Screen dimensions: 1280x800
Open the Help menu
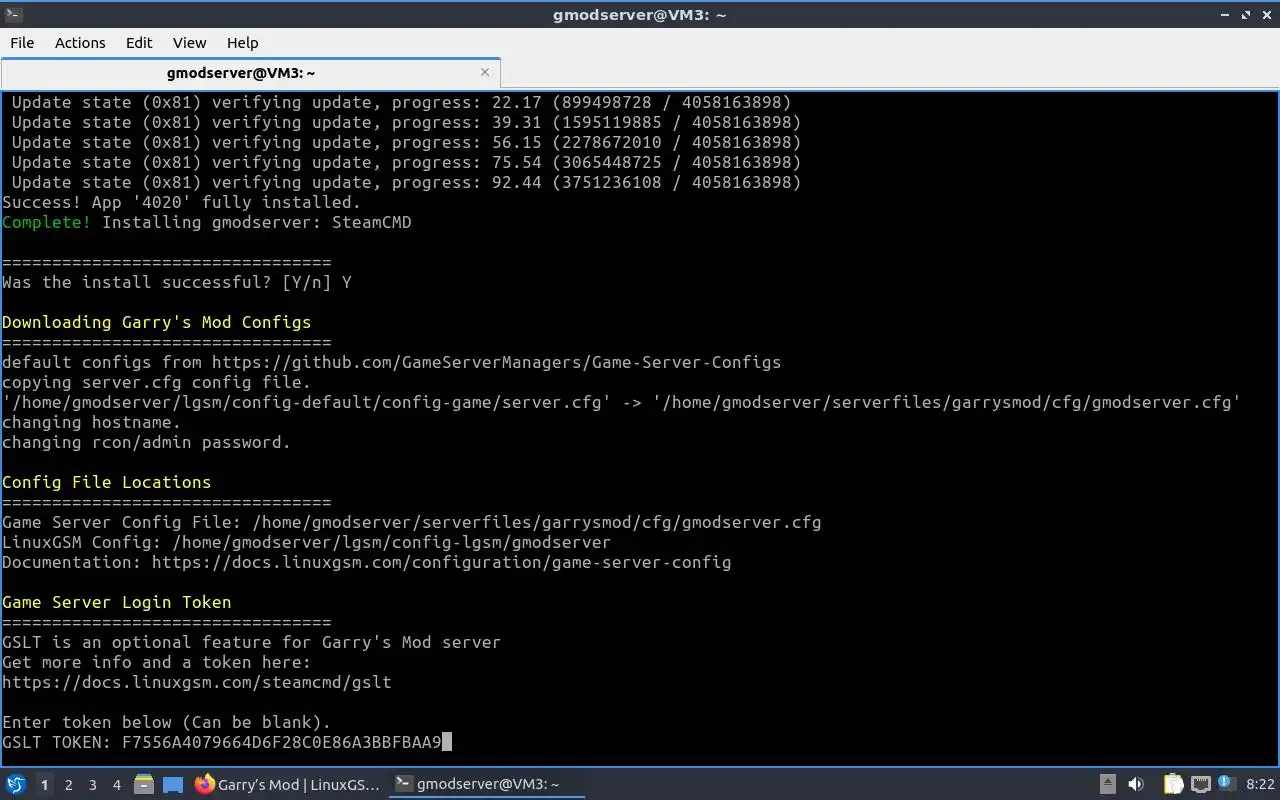[242, 43]
